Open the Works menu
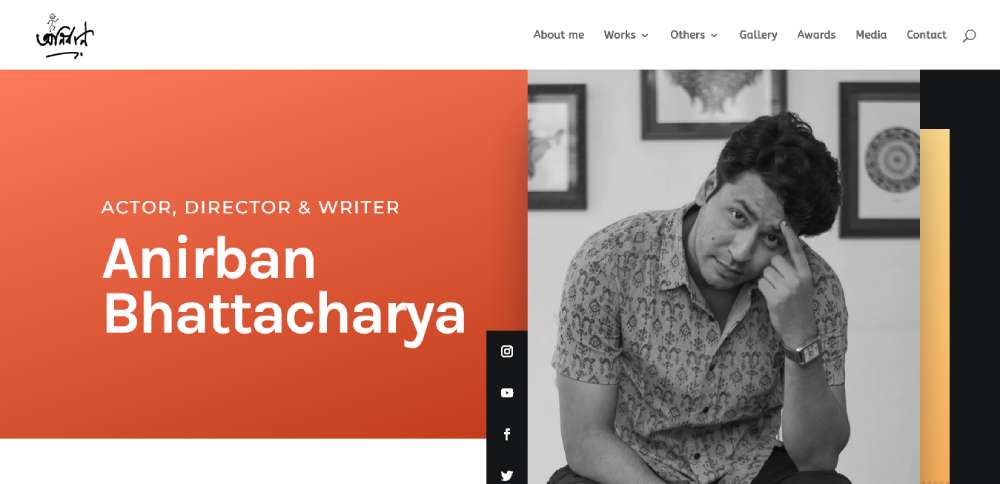The width and height of the screenshot is (1000, 484). click(x=619, y=35)
